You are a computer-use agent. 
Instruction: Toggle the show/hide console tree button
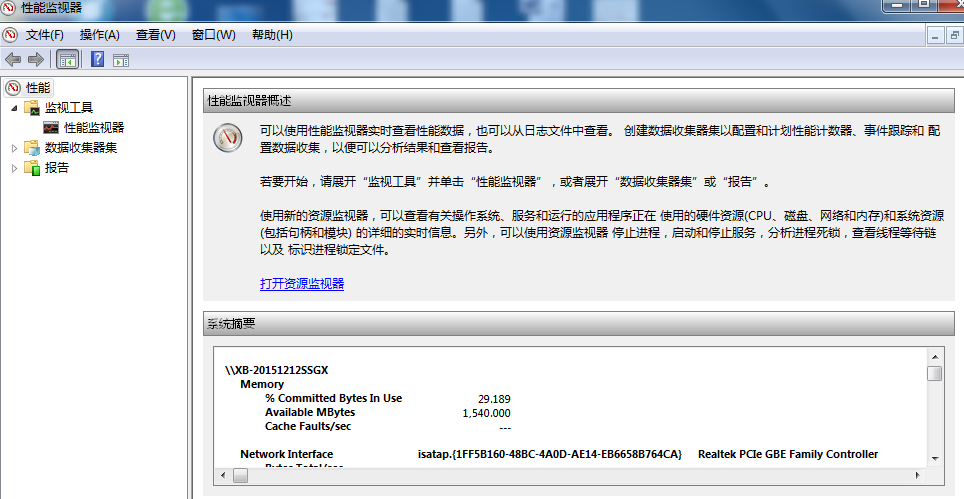[68, 60]
